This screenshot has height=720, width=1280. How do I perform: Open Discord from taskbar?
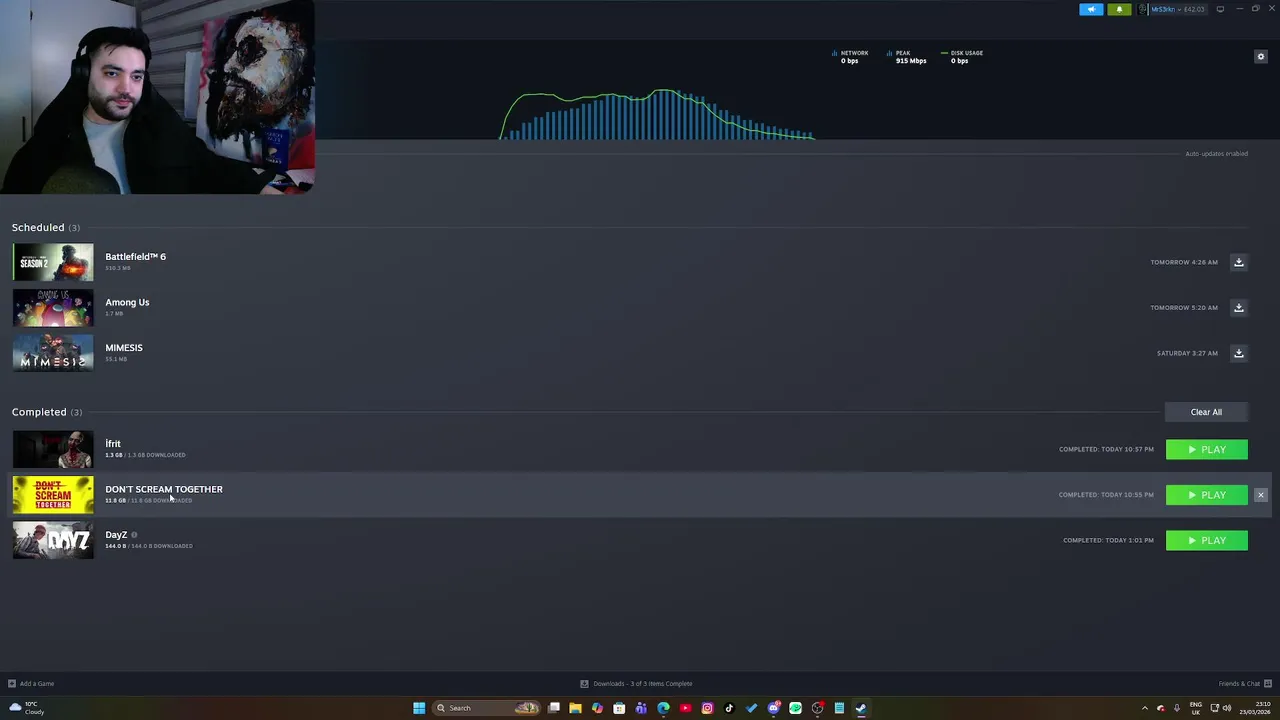(773, 708)
